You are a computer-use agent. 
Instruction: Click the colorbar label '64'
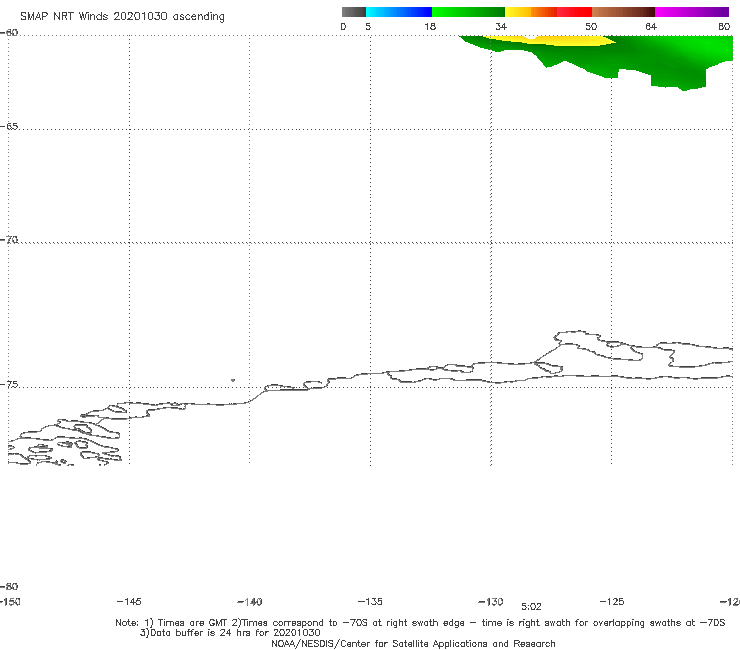651,26
